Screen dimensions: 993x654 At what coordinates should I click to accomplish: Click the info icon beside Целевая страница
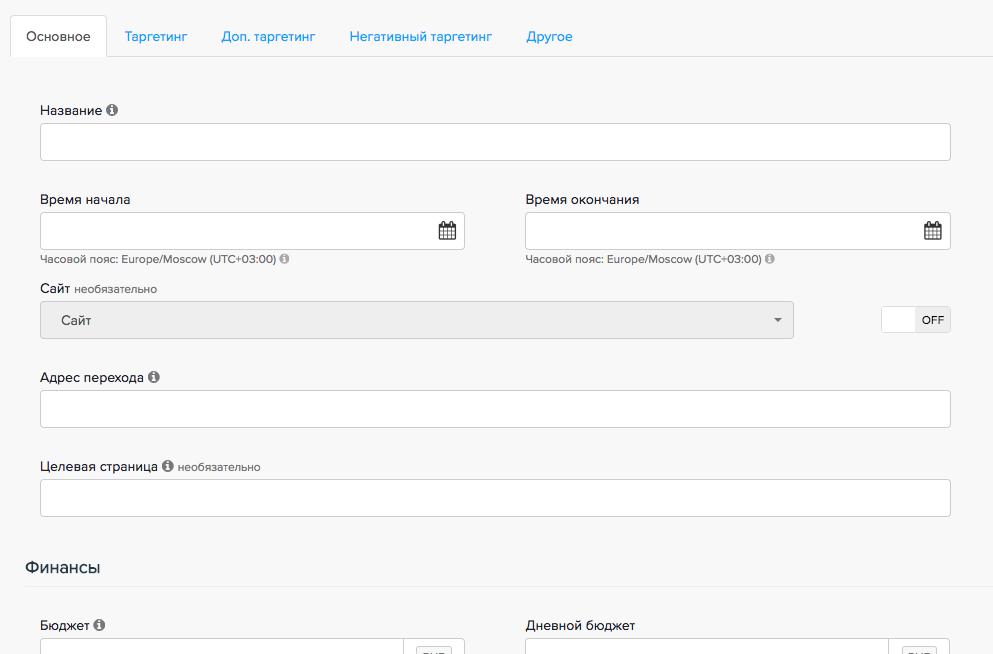[x=168, y=466]
